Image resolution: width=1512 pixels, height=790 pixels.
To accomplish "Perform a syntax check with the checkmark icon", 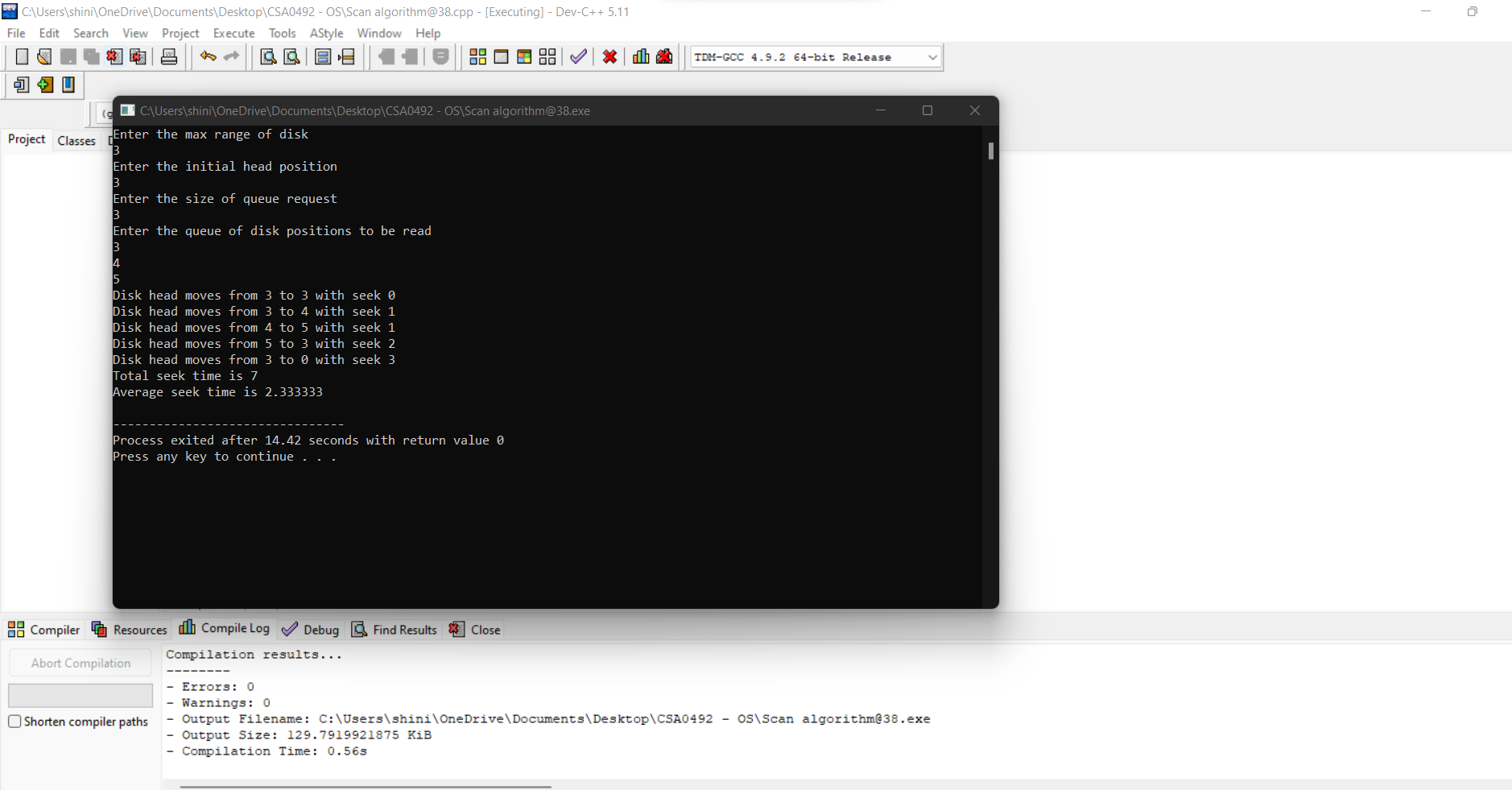I will click(577, 56).
